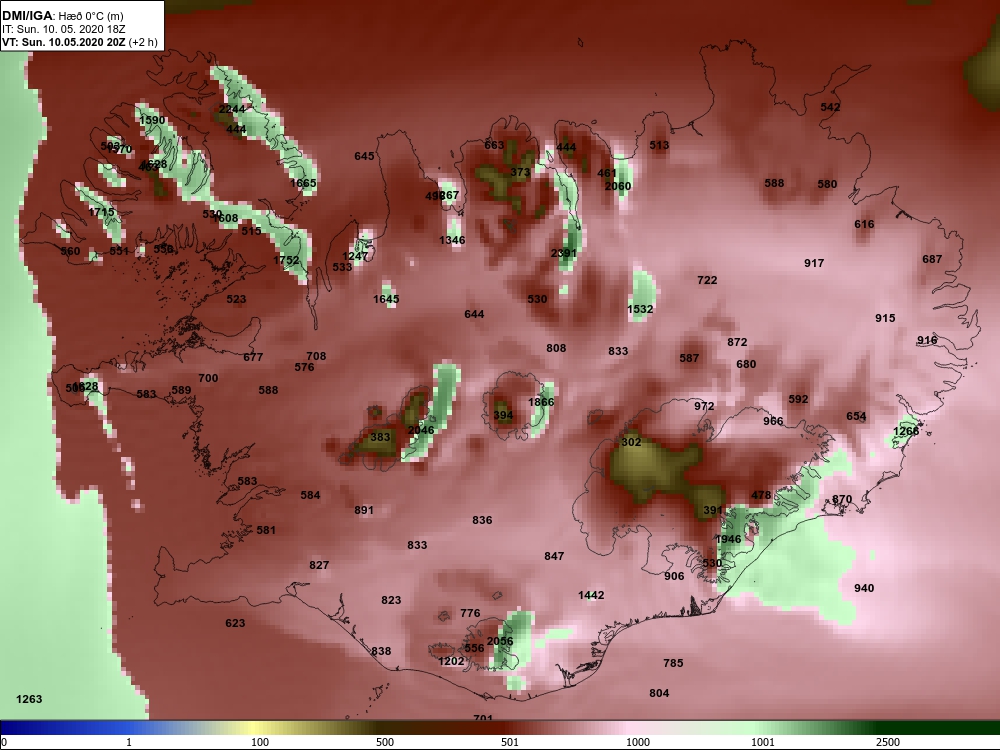Click the map value '1346'
The width and height of the screenshot is (1000, 750).
(452, 240)
